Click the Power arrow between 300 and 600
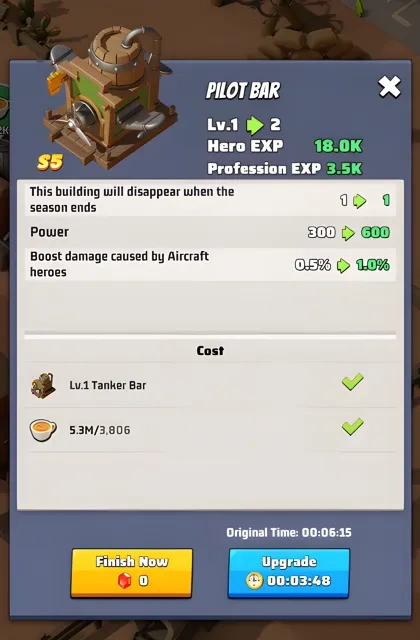 [x=348, y=233]
